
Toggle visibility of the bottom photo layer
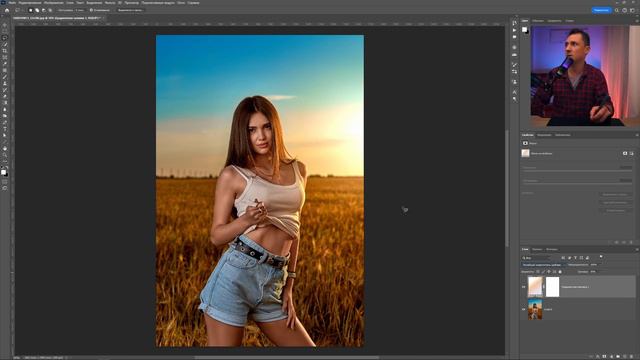click(x=524, y=309)
